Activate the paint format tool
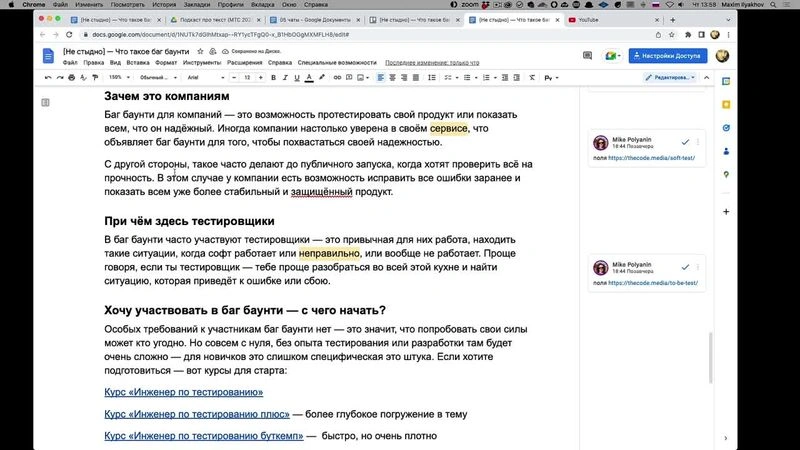This screenshot has width=800, height=450. click(x=95, y=78)
